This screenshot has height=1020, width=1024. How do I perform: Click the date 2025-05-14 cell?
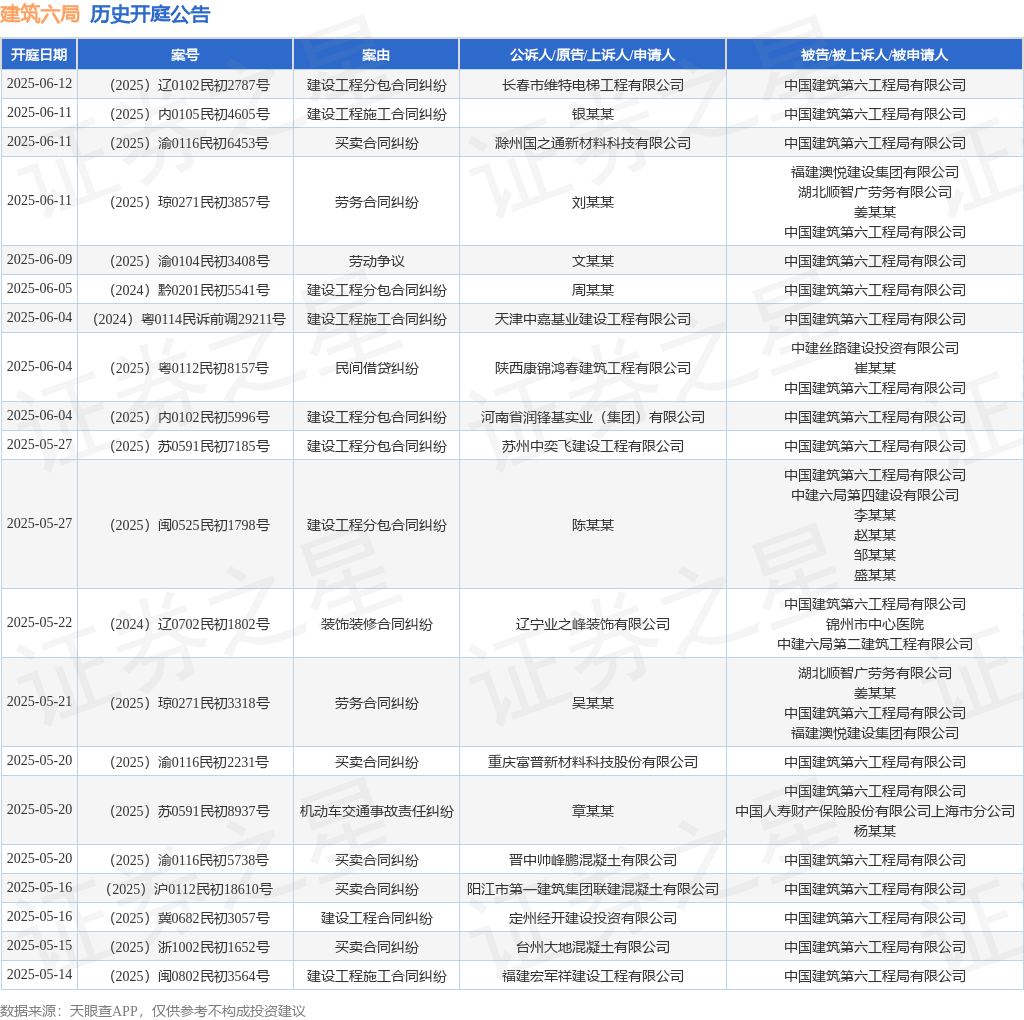39,975
